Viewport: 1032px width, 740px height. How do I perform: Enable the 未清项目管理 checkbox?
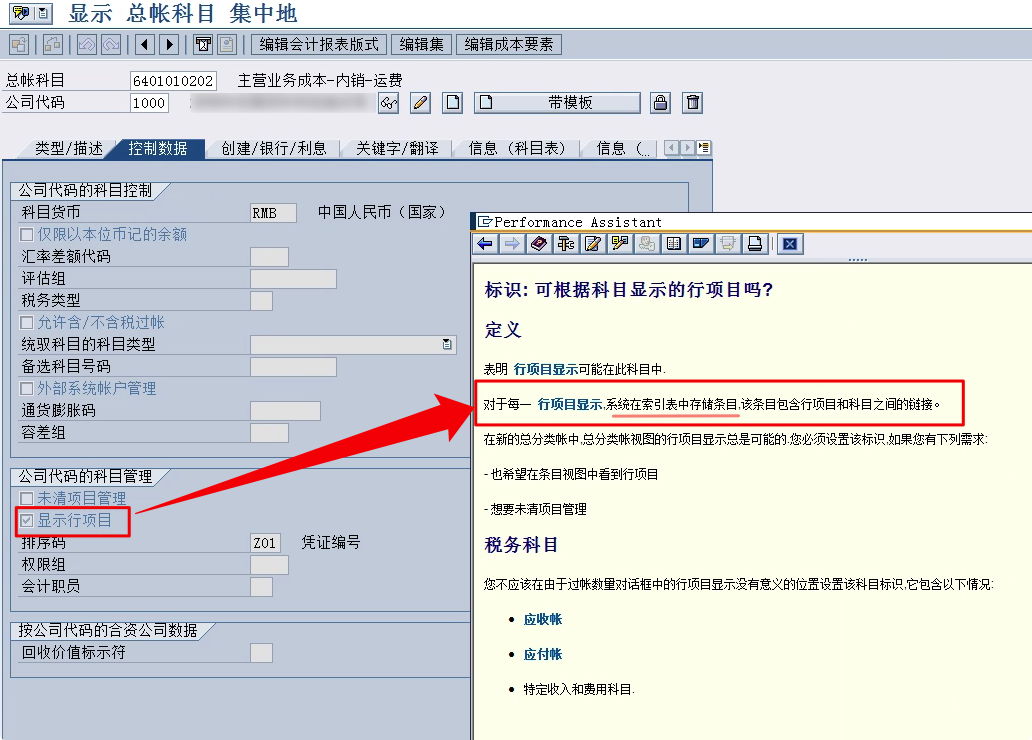25,498
